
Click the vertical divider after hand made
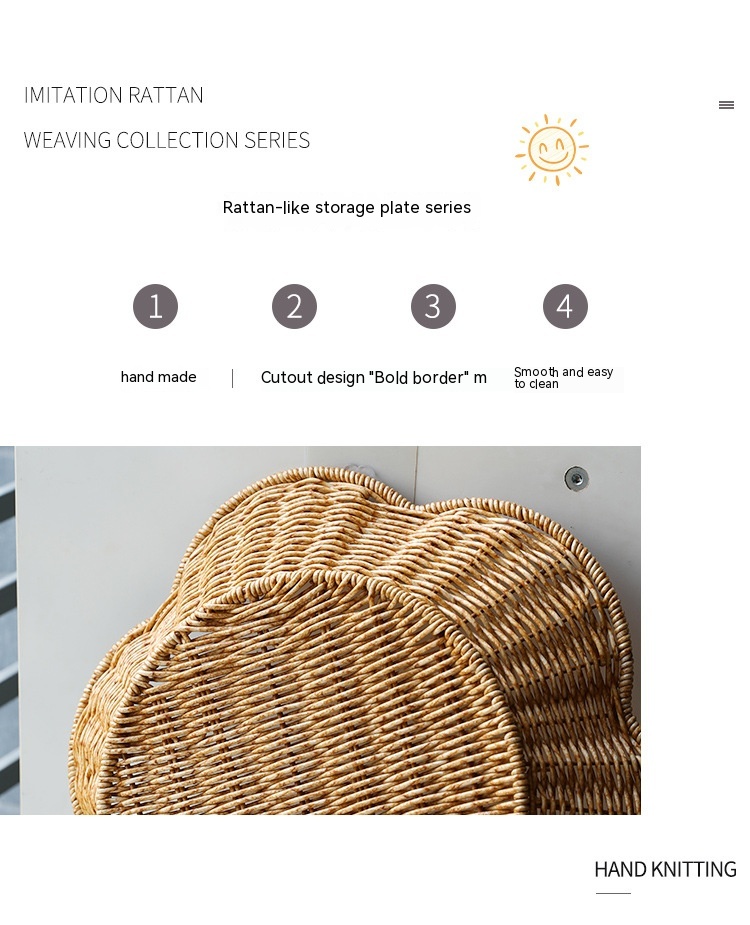[232, 378]
